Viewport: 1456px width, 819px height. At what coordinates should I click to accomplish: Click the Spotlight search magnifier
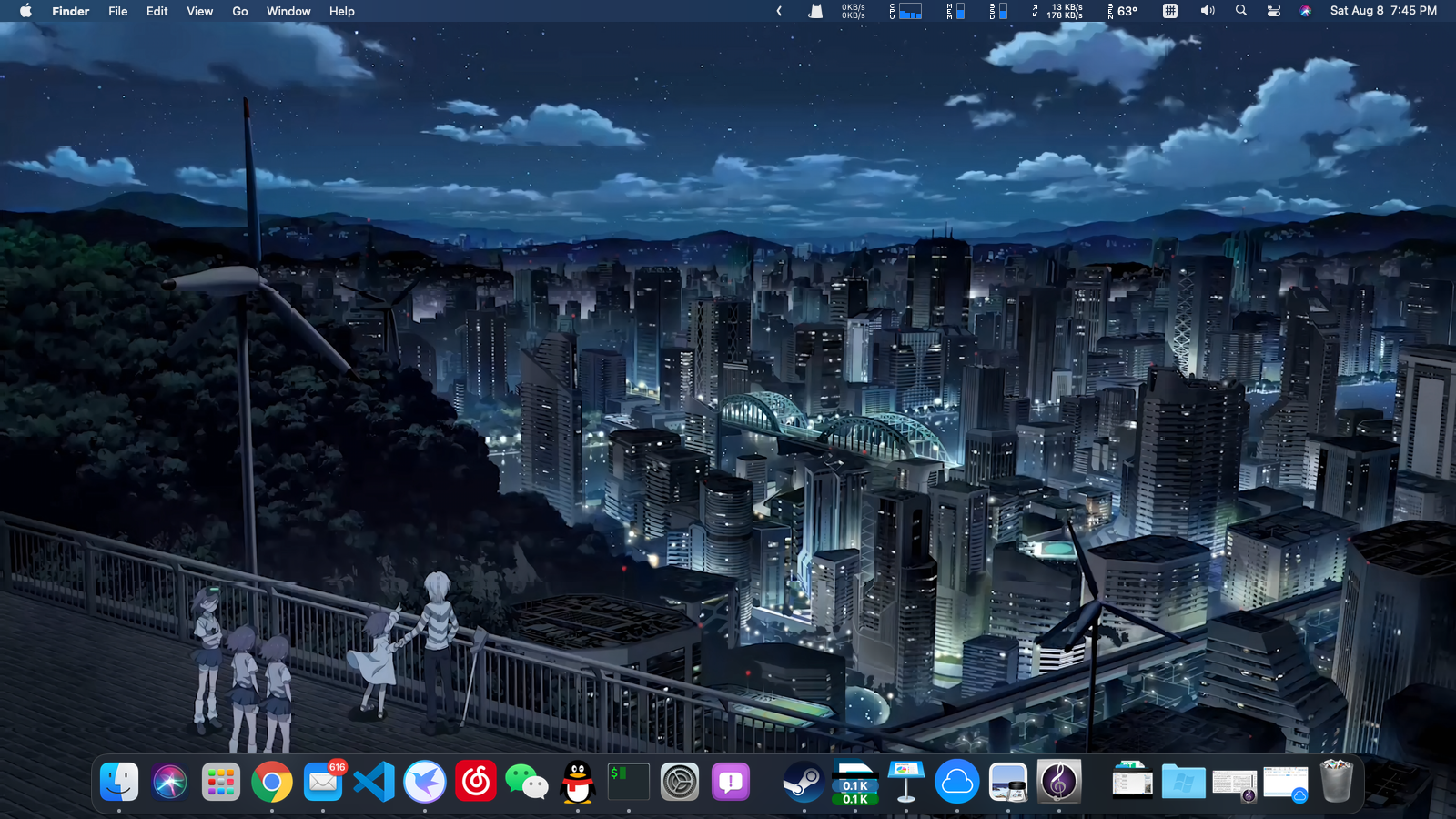[1241, 11]
